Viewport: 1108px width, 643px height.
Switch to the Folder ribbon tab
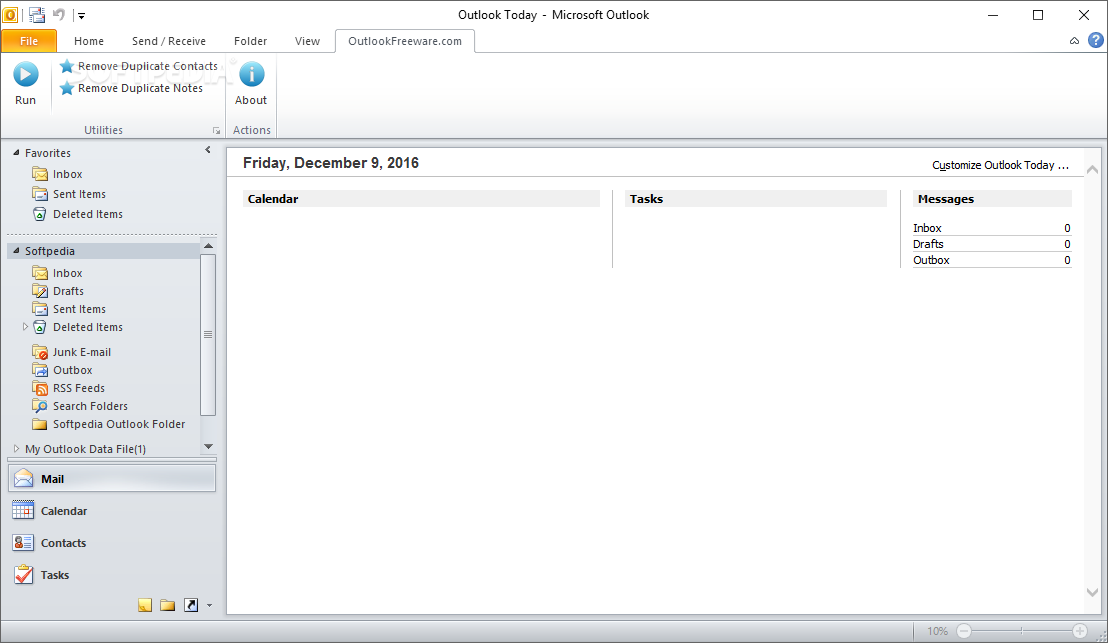(251, 41)
